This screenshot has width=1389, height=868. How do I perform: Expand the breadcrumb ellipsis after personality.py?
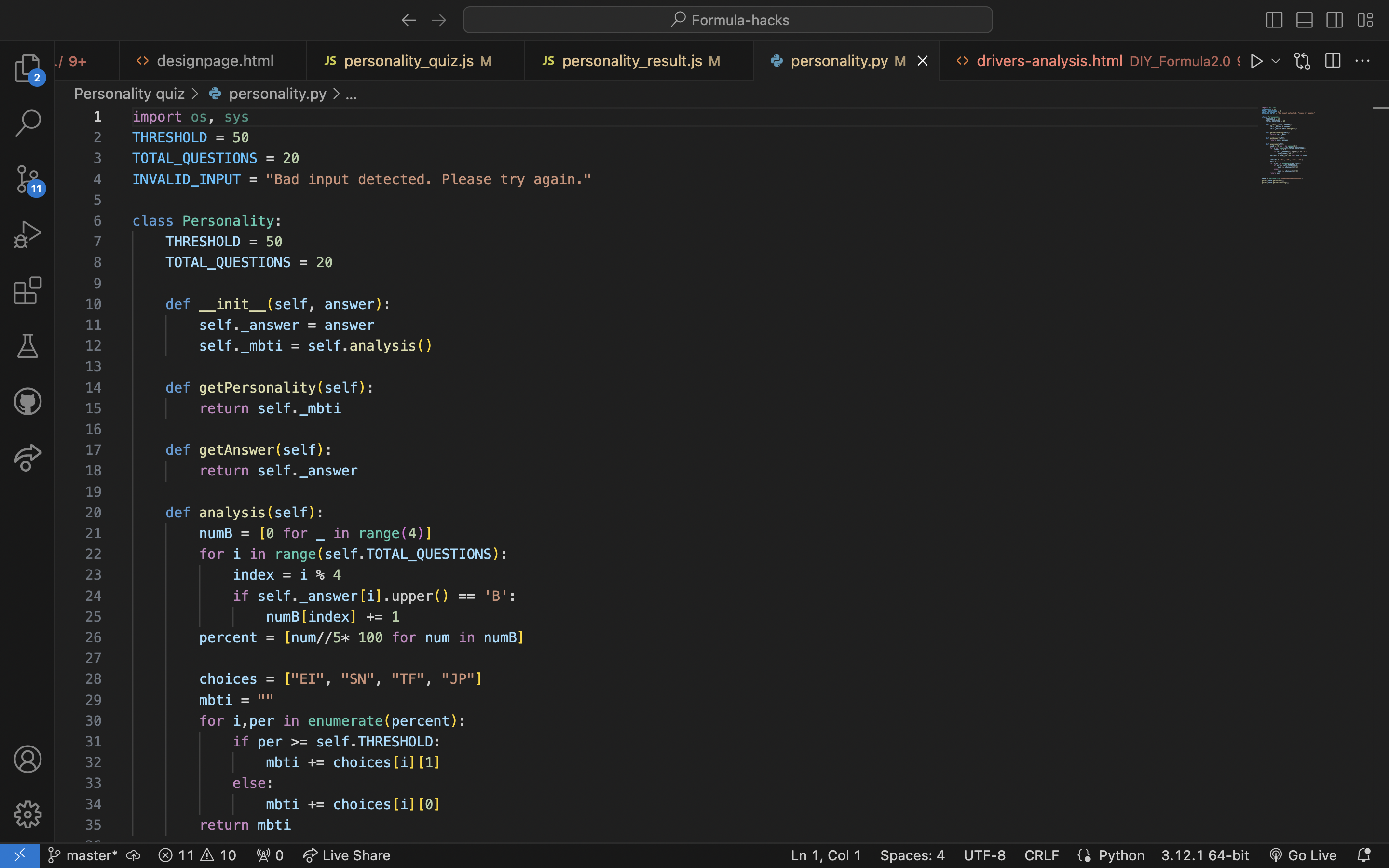click(351, 94)
